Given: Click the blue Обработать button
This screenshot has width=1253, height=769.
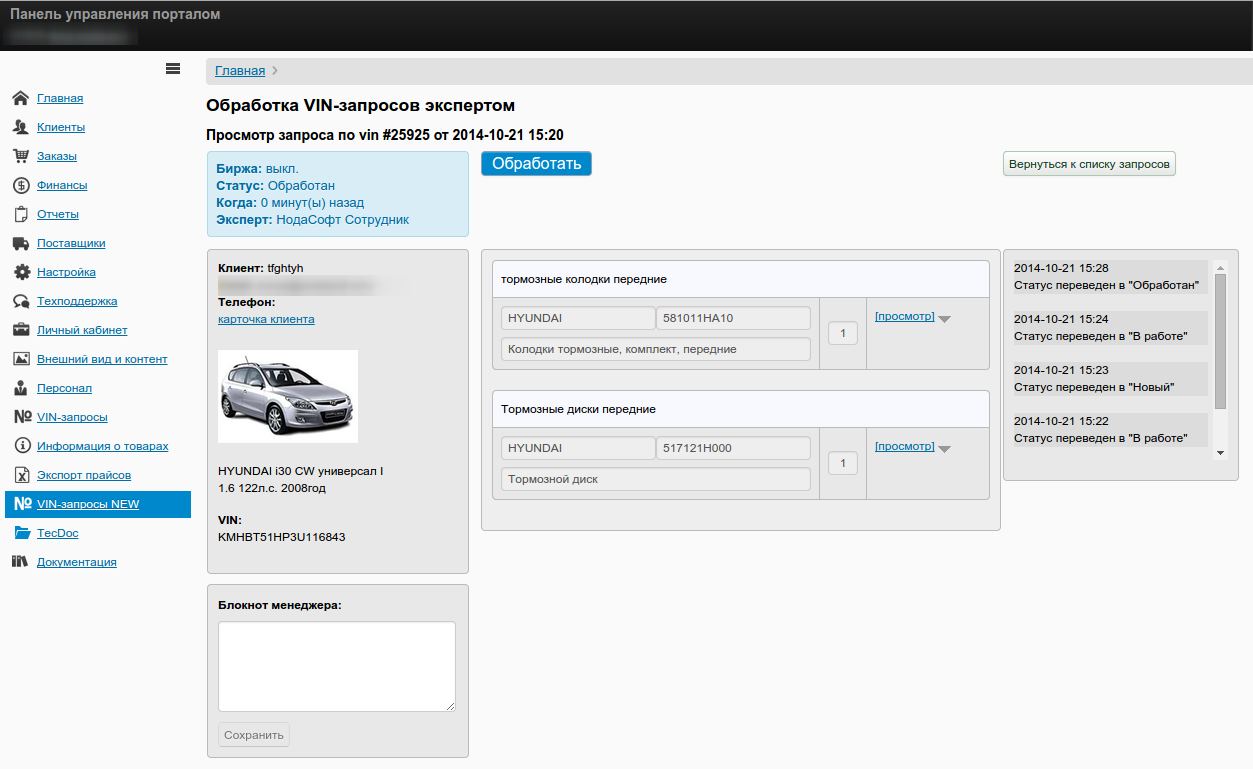Looking at the screenshot, I should pyautogui.click(x=536, y=164).
